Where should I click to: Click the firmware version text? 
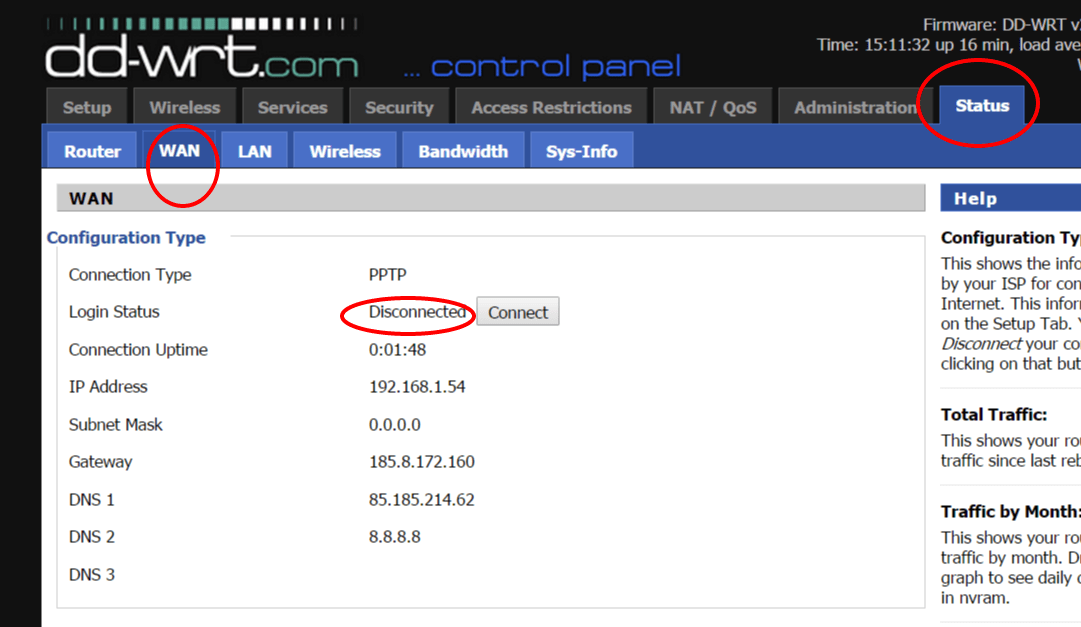click(1002, 25)
